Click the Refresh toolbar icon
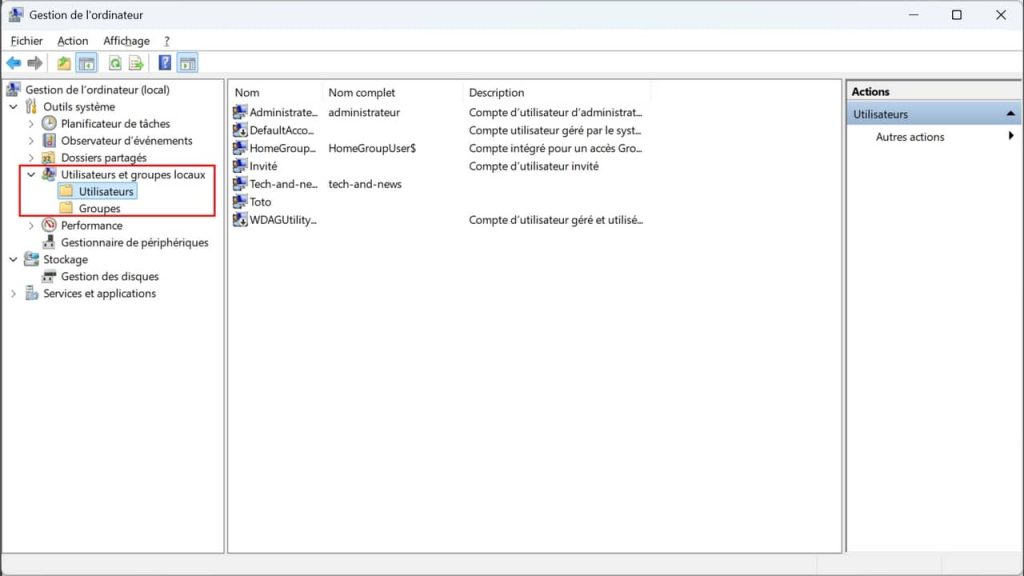 coord(113,62)
